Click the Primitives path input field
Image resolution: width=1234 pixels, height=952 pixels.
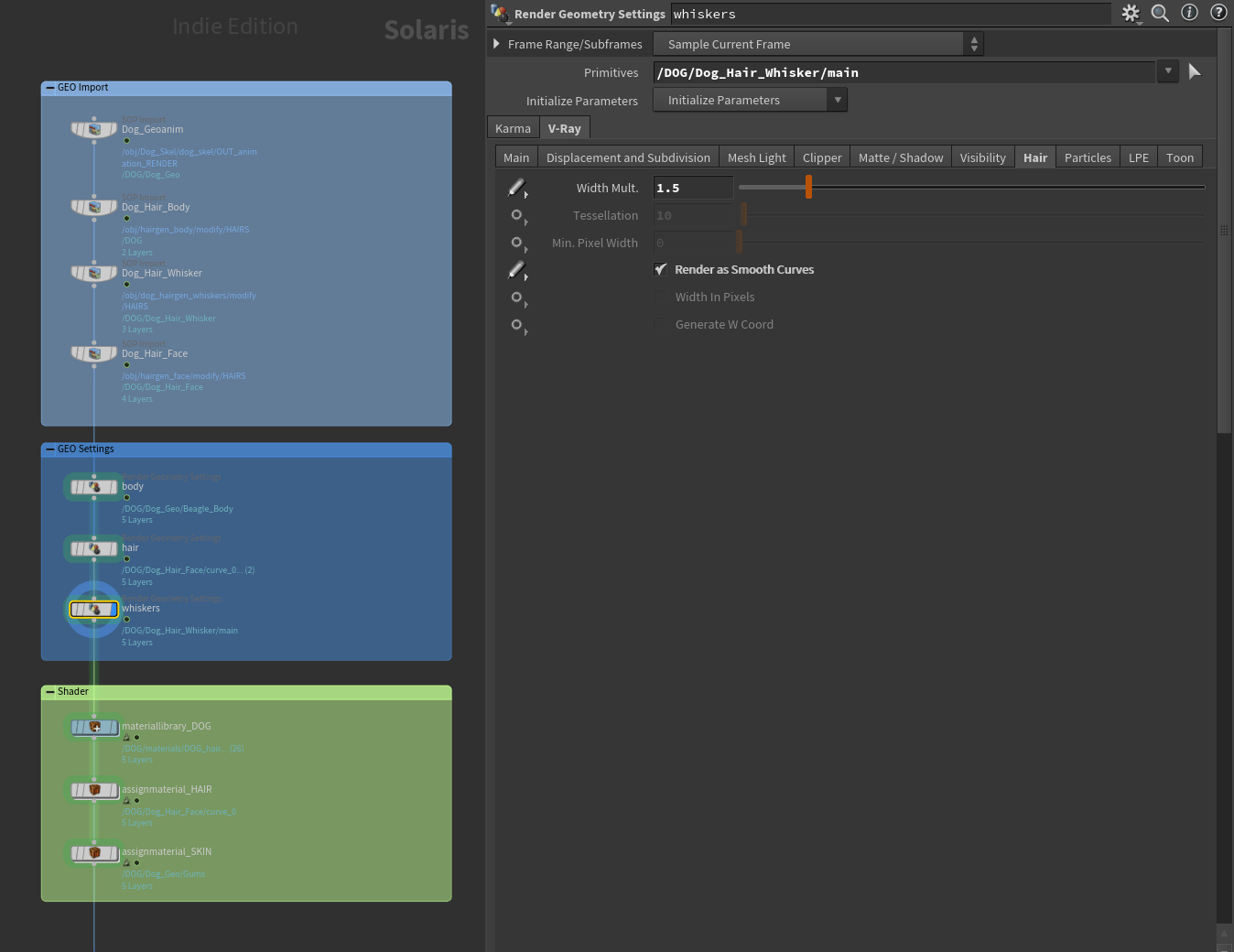tap(904, 72)
